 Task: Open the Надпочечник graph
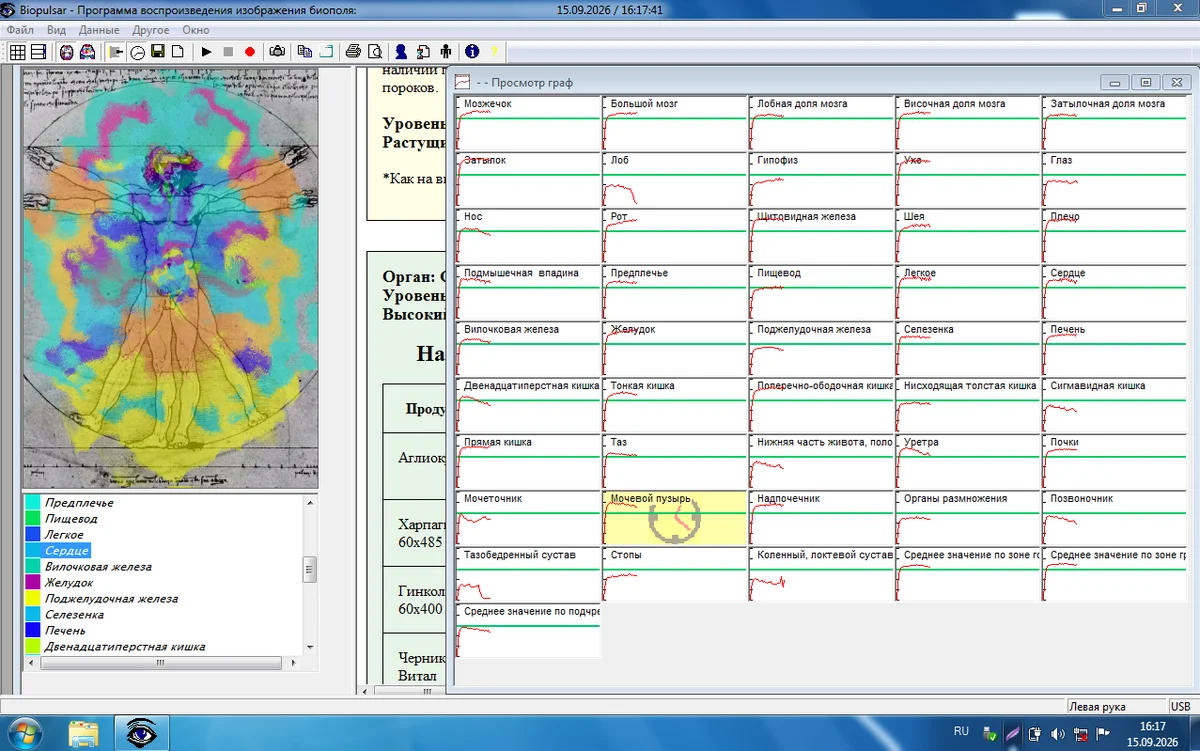[x=820, y=517]
